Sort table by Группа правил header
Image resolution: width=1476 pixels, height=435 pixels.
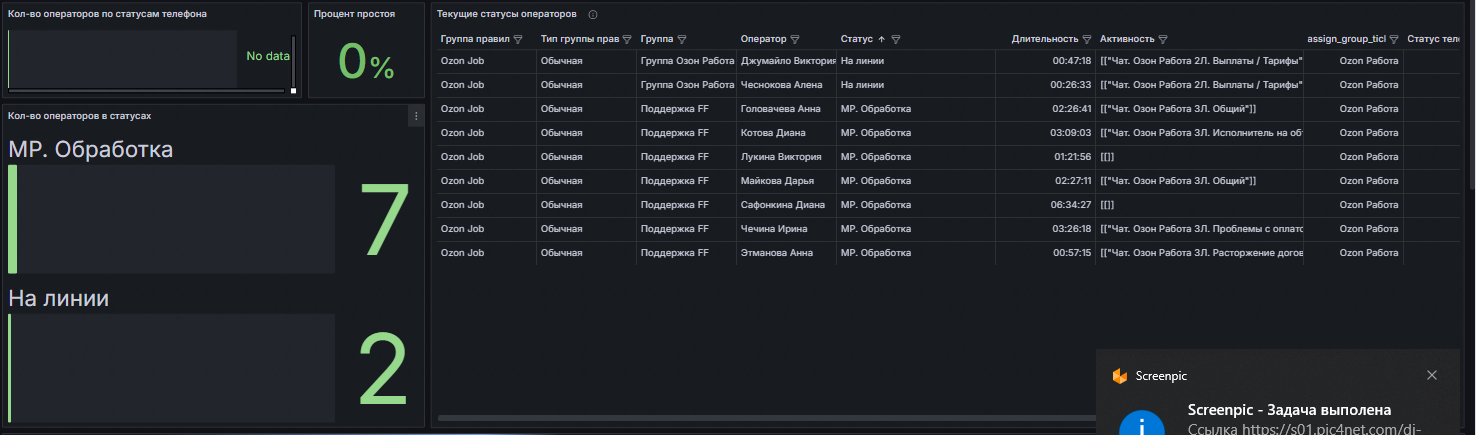coord(475,39)
